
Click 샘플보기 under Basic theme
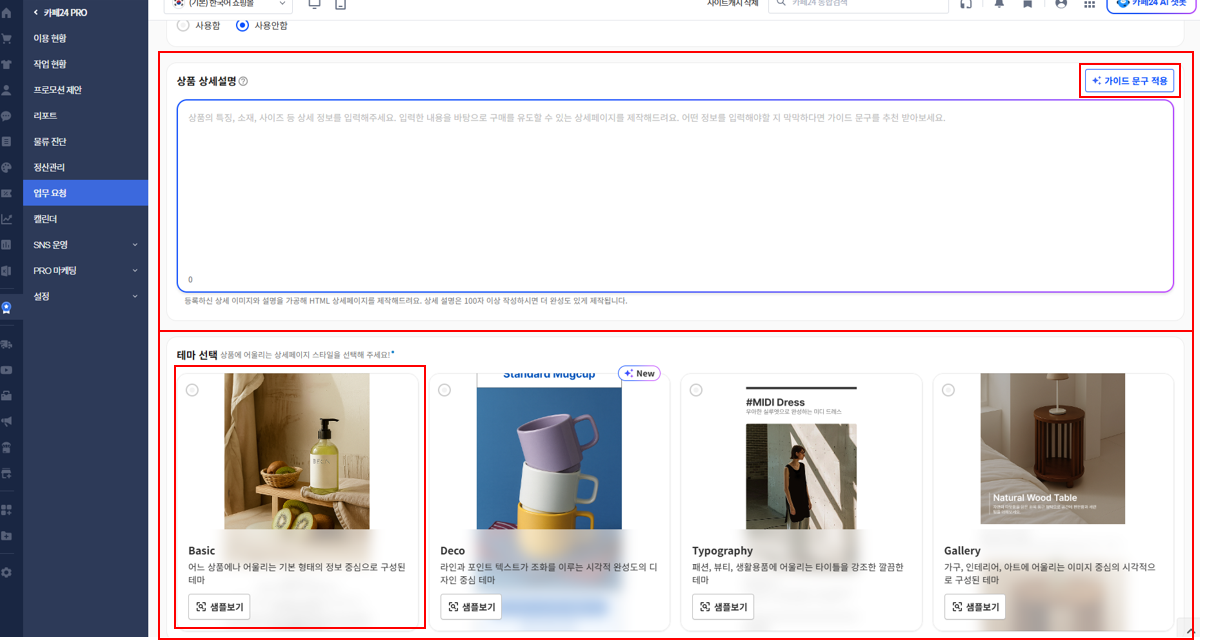219,607
